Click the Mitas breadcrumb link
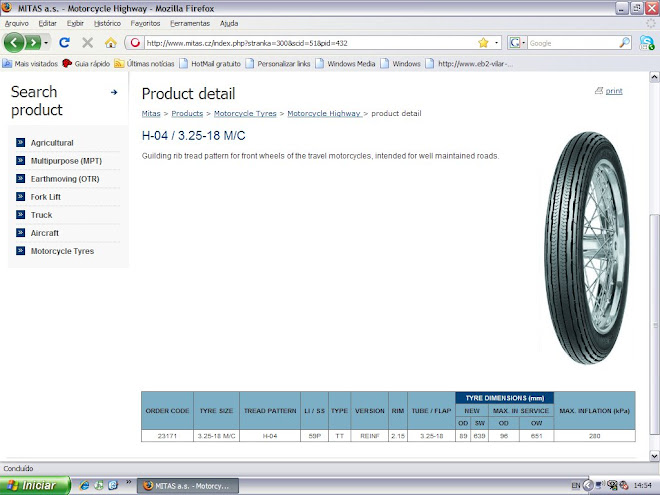The height and width of the screenshot is (495, 660). [x=151, y=114]
